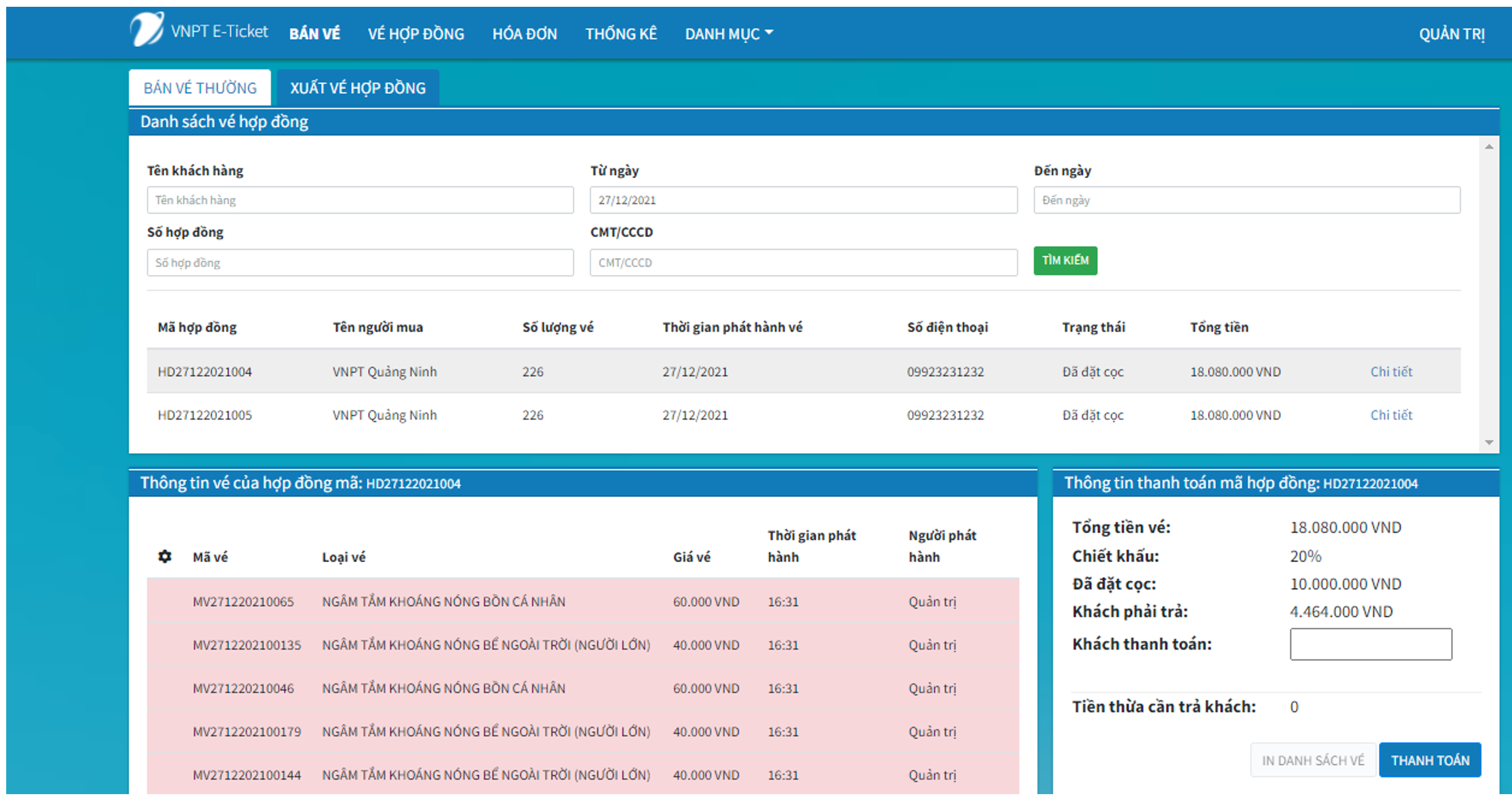Click the VNPT E-Ticket logo
This screenshot has height=806, width=1512.
(x=200, y=32)
